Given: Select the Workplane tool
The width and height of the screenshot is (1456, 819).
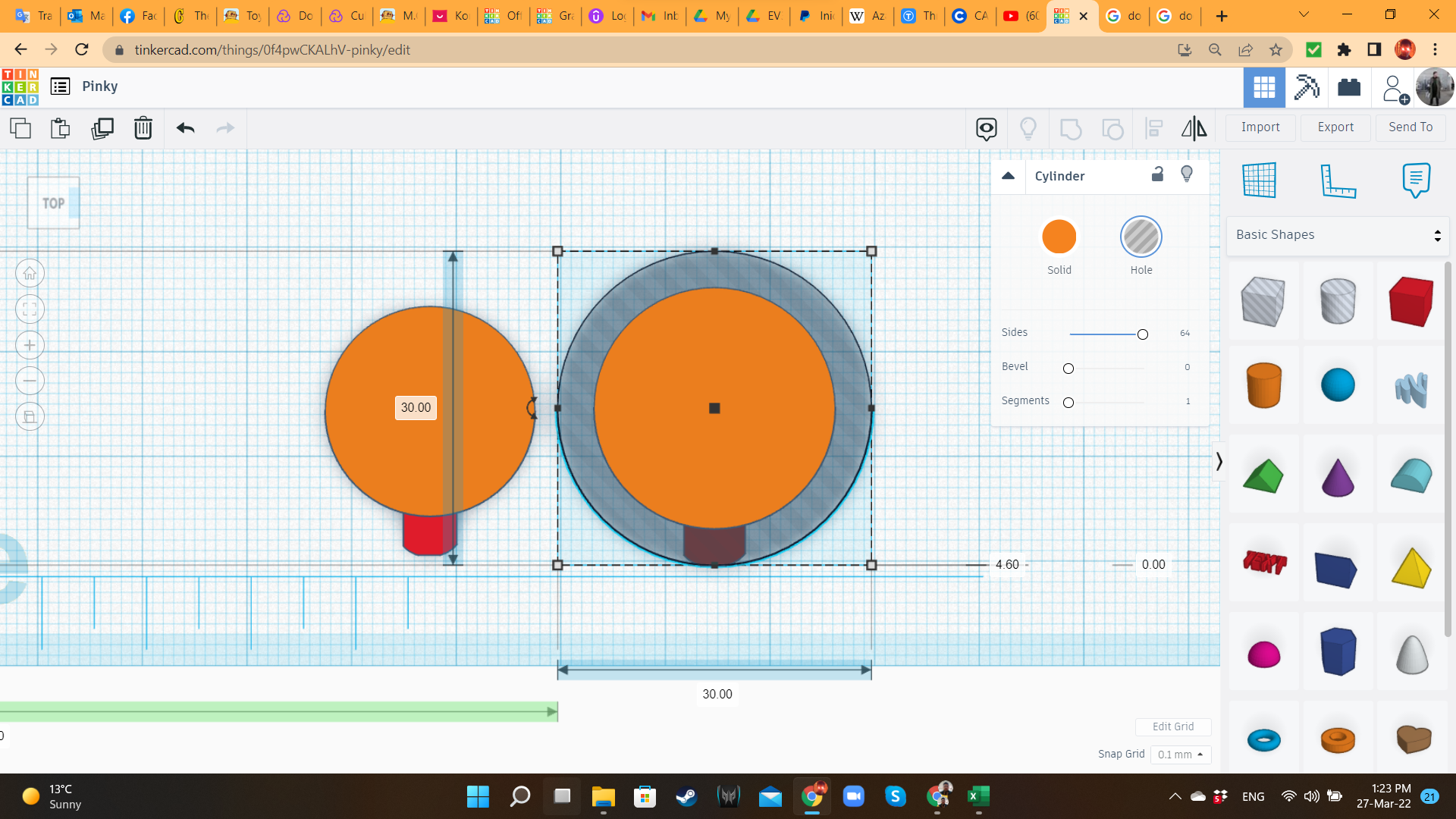Looking at the screenshot, I should pyautogui.click(x=1259, y=180).
